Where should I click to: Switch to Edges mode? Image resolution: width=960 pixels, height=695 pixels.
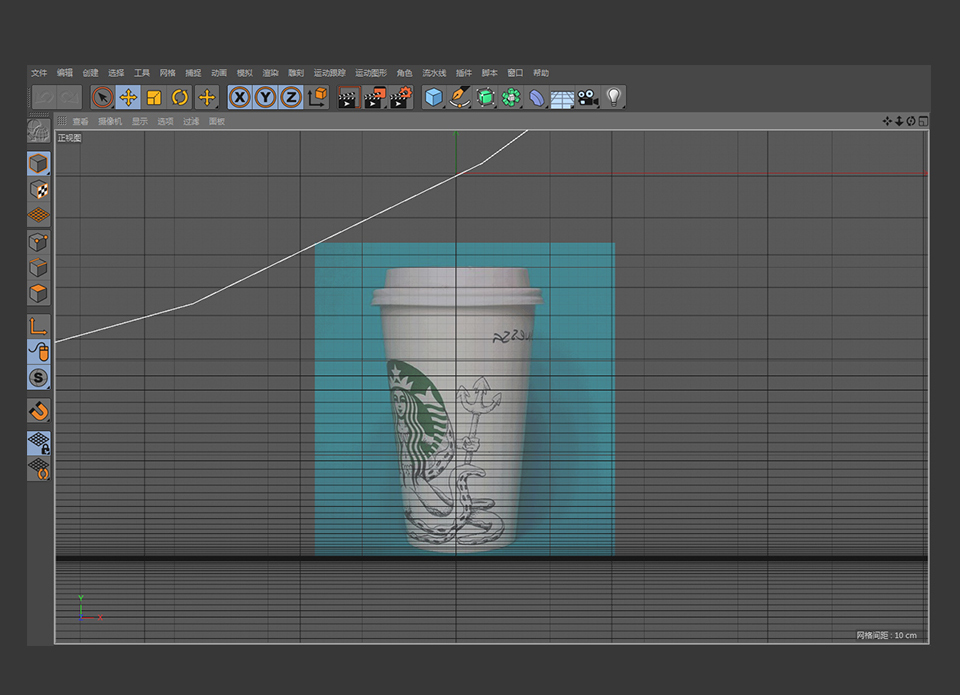click(39, 268)
